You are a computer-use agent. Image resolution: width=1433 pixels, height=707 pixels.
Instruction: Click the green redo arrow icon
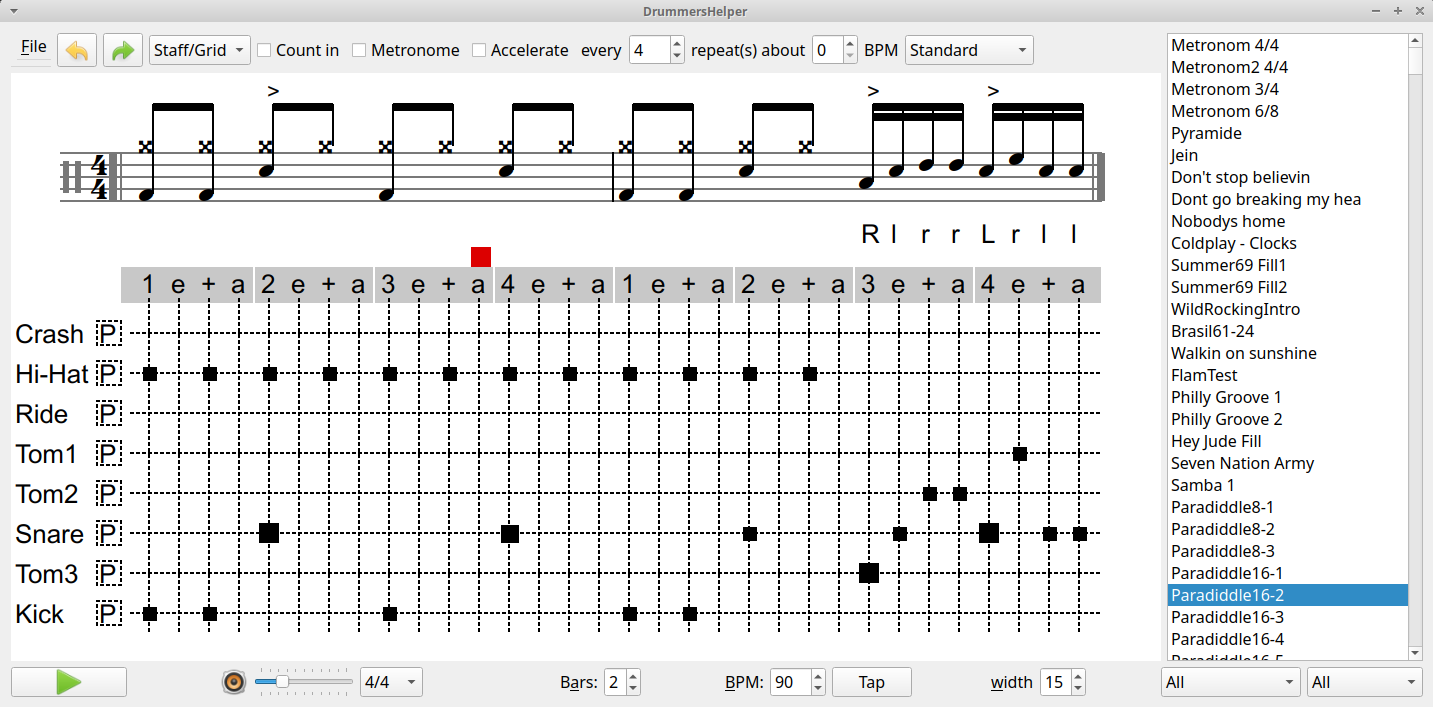[x=123, y=50]
